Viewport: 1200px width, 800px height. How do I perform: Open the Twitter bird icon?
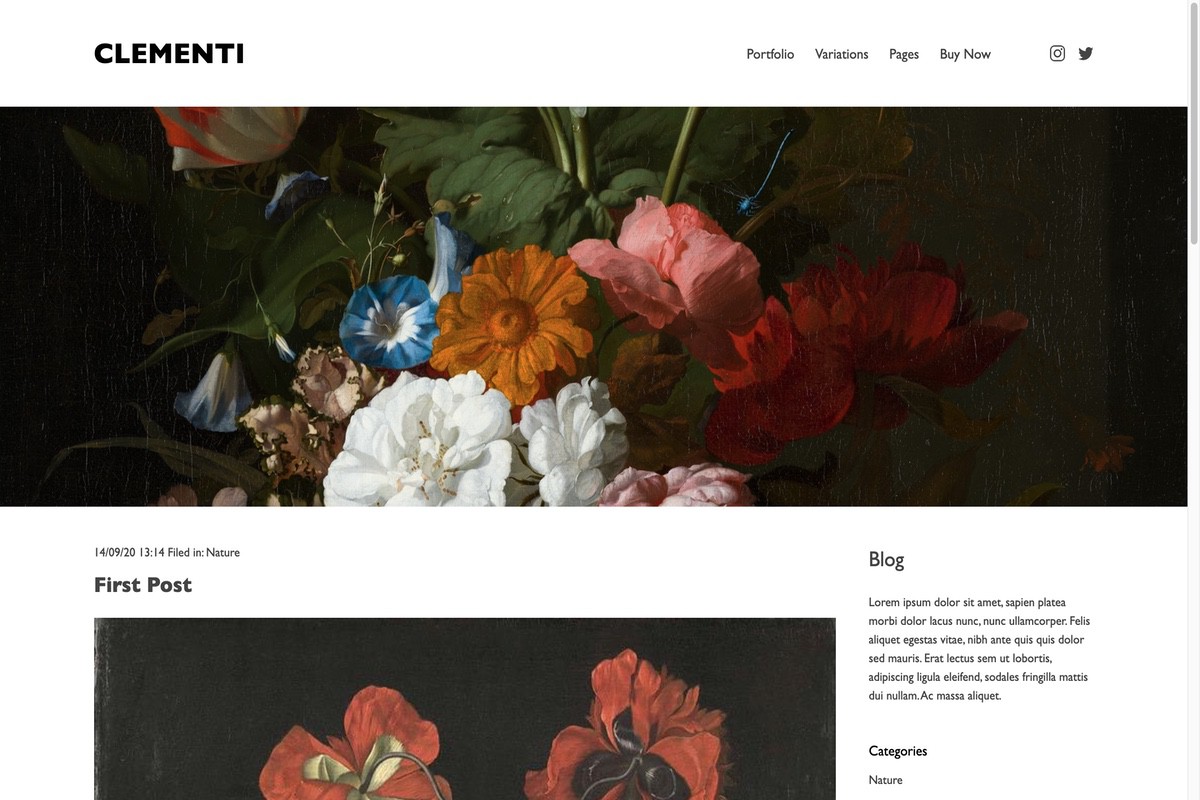click(1086, 54)
